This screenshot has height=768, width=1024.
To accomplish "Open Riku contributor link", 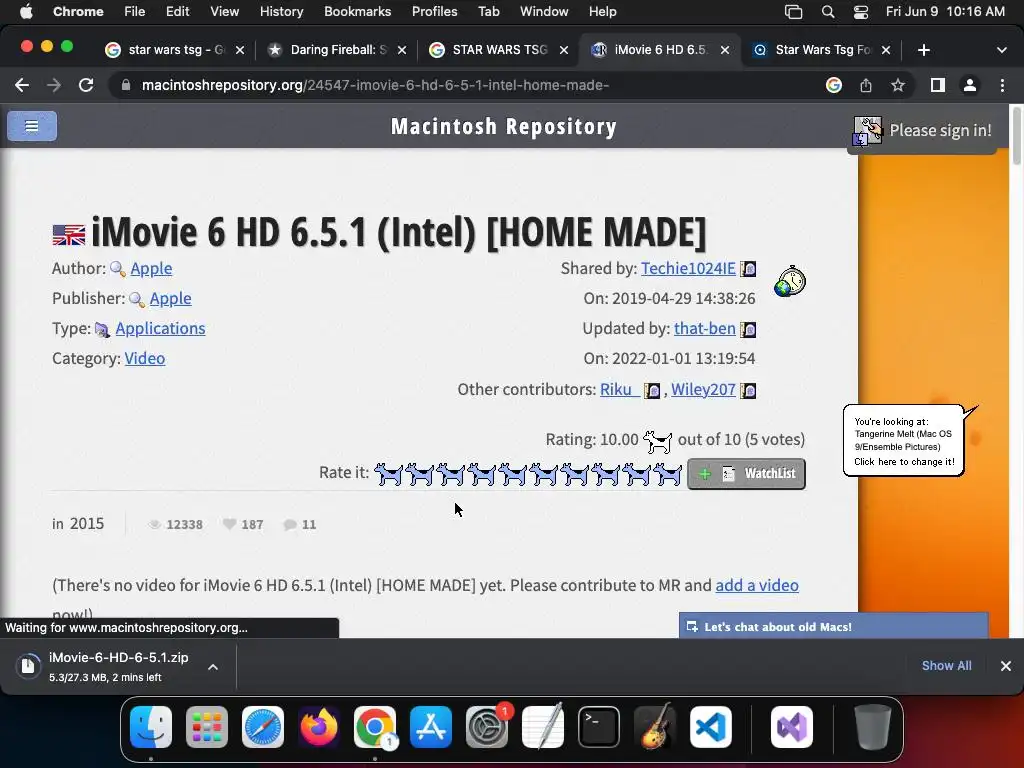I will [618, 390].
